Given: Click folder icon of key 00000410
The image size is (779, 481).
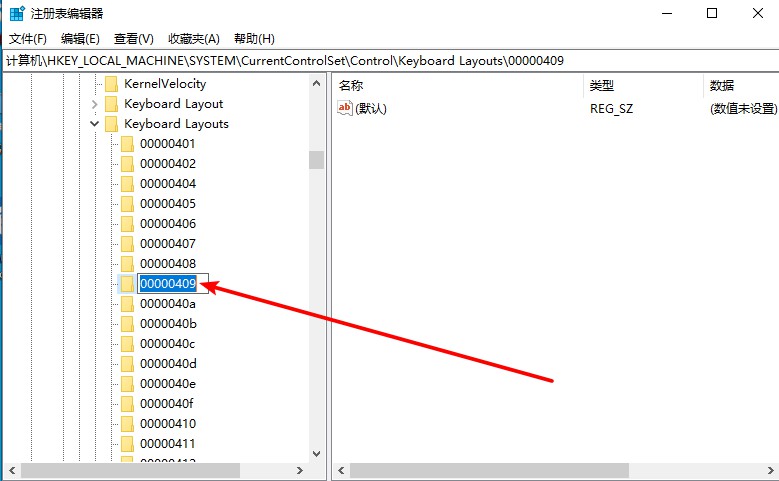Looking at the screenshot, I should [x=127, y=424].
